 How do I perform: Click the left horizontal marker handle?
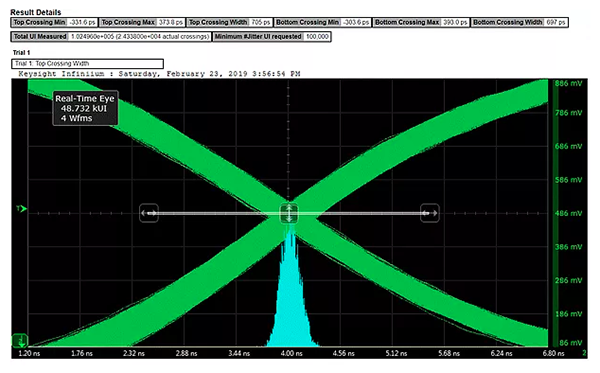click(149, 213)
